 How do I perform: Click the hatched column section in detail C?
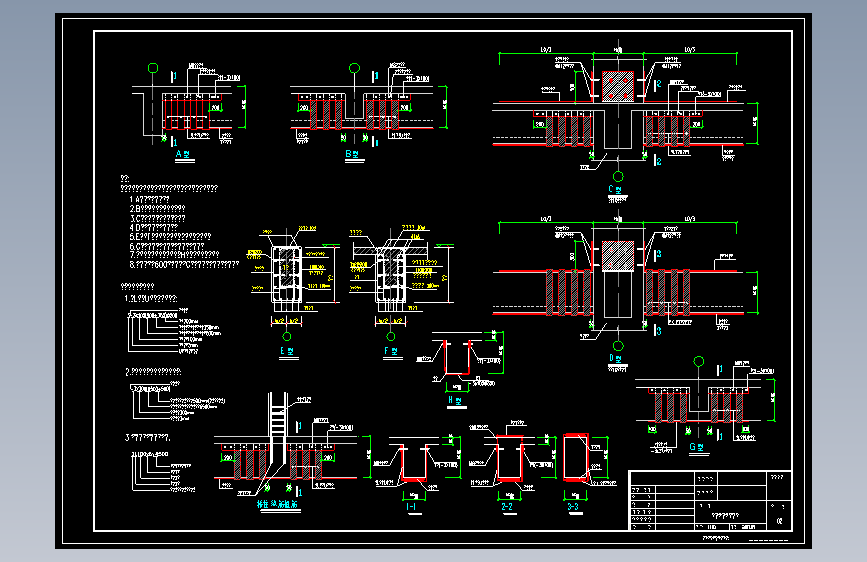618,86
